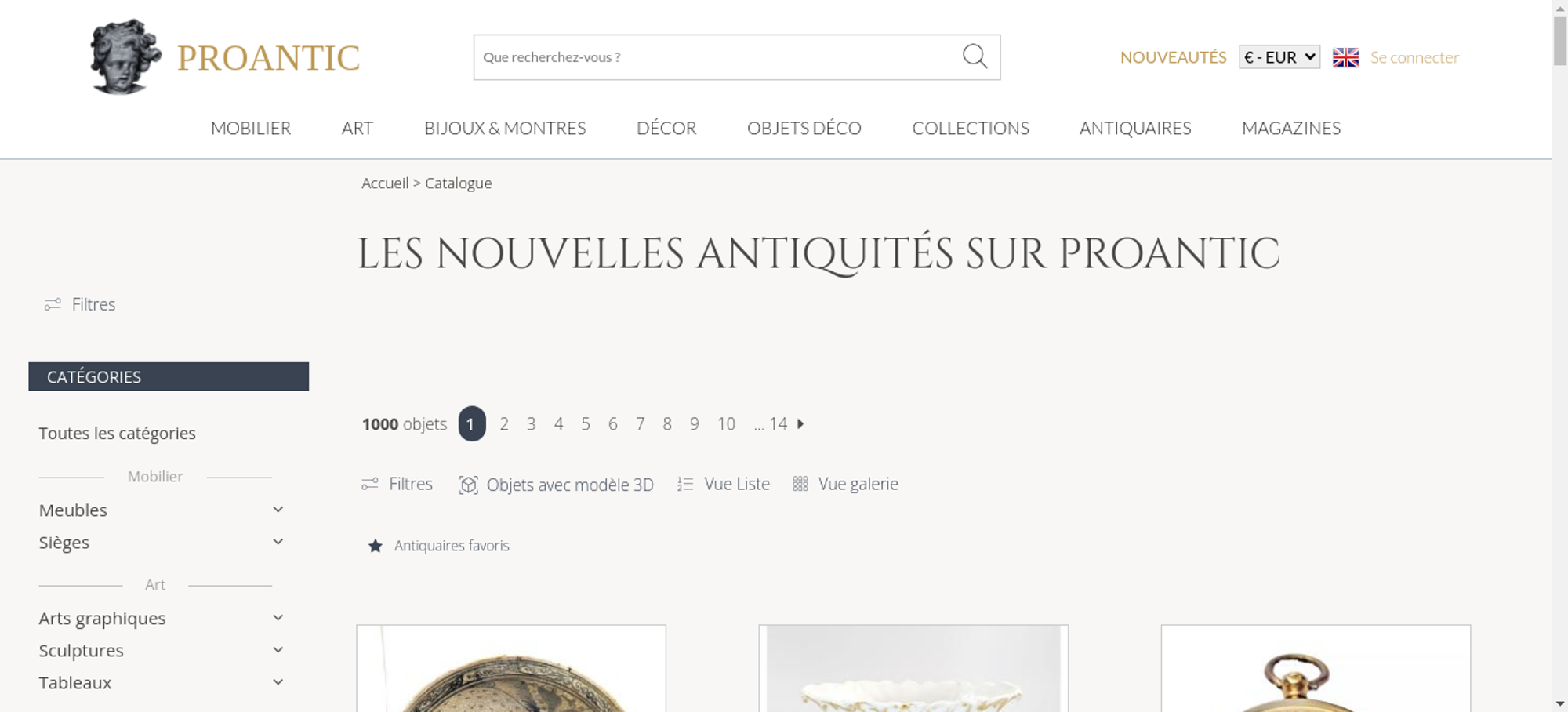Expand the Sièges category
Image resolution: width=1568 pixels, height=712 pixels.
coord(278,542)
